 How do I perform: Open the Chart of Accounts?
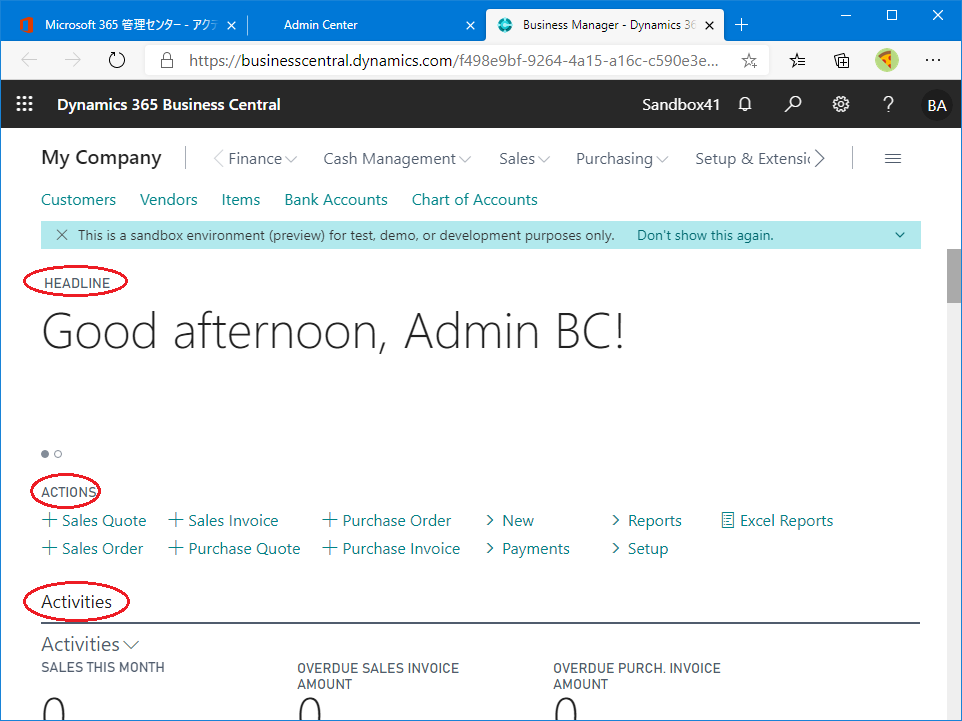click(474, 199)
